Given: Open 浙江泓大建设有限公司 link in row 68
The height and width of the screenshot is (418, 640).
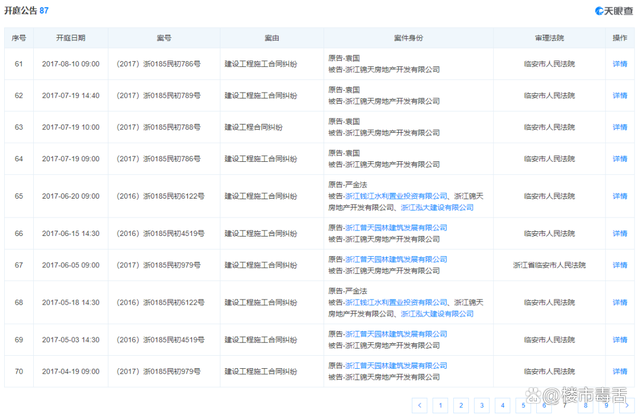Looking at the screenshot, I should [x=437, y=313].
